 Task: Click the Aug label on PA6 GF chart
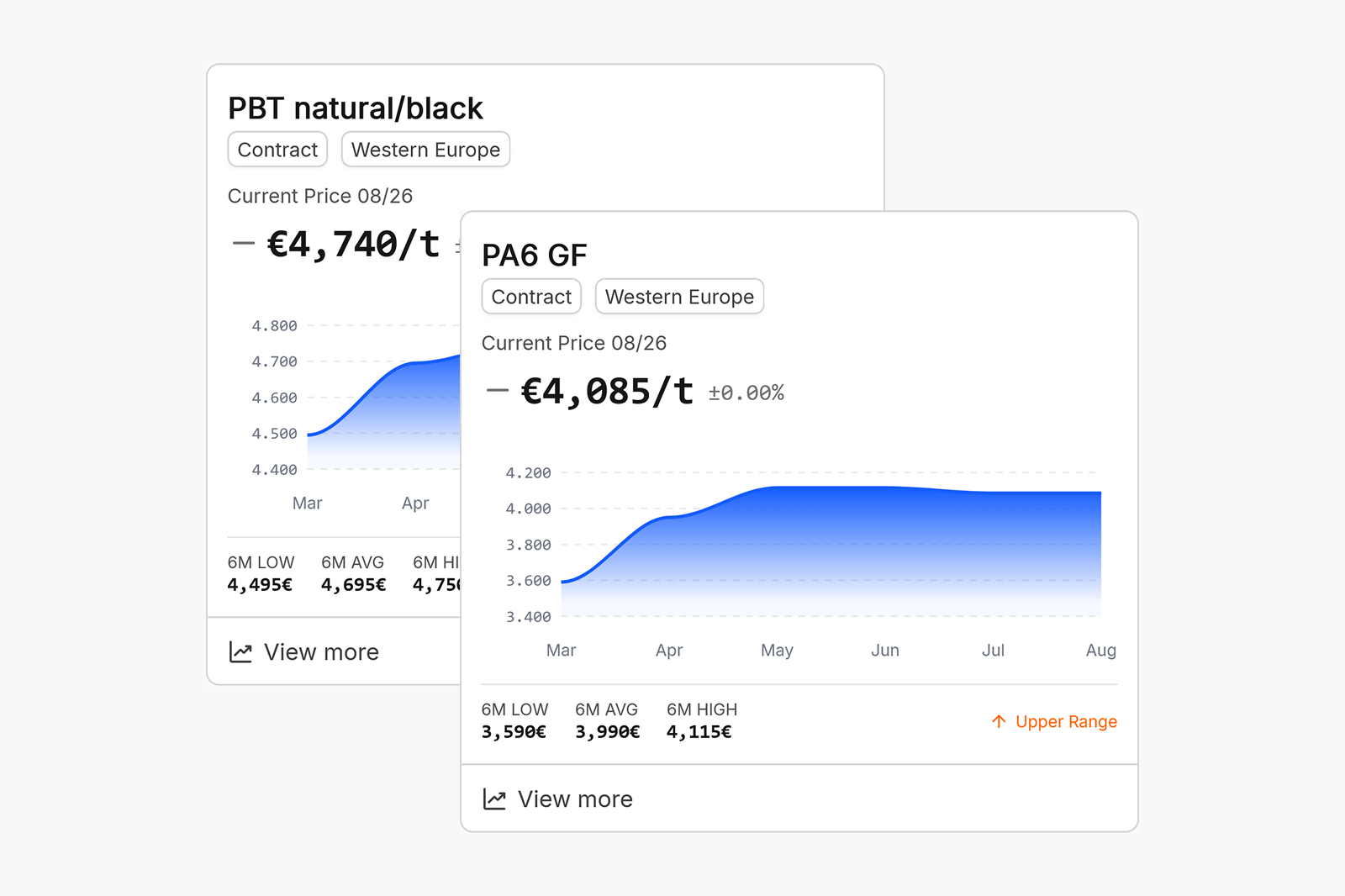[x=1101, y=651]
